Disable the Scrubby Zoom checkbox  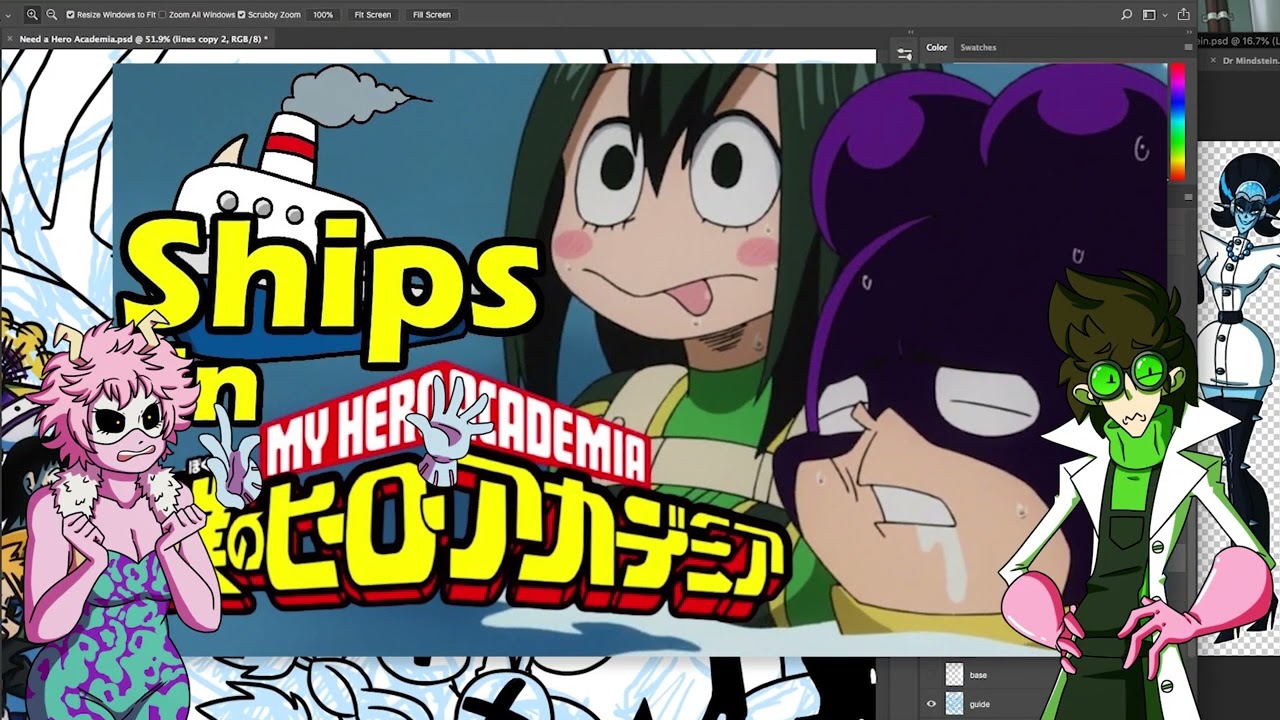click(x=241, y=15)
